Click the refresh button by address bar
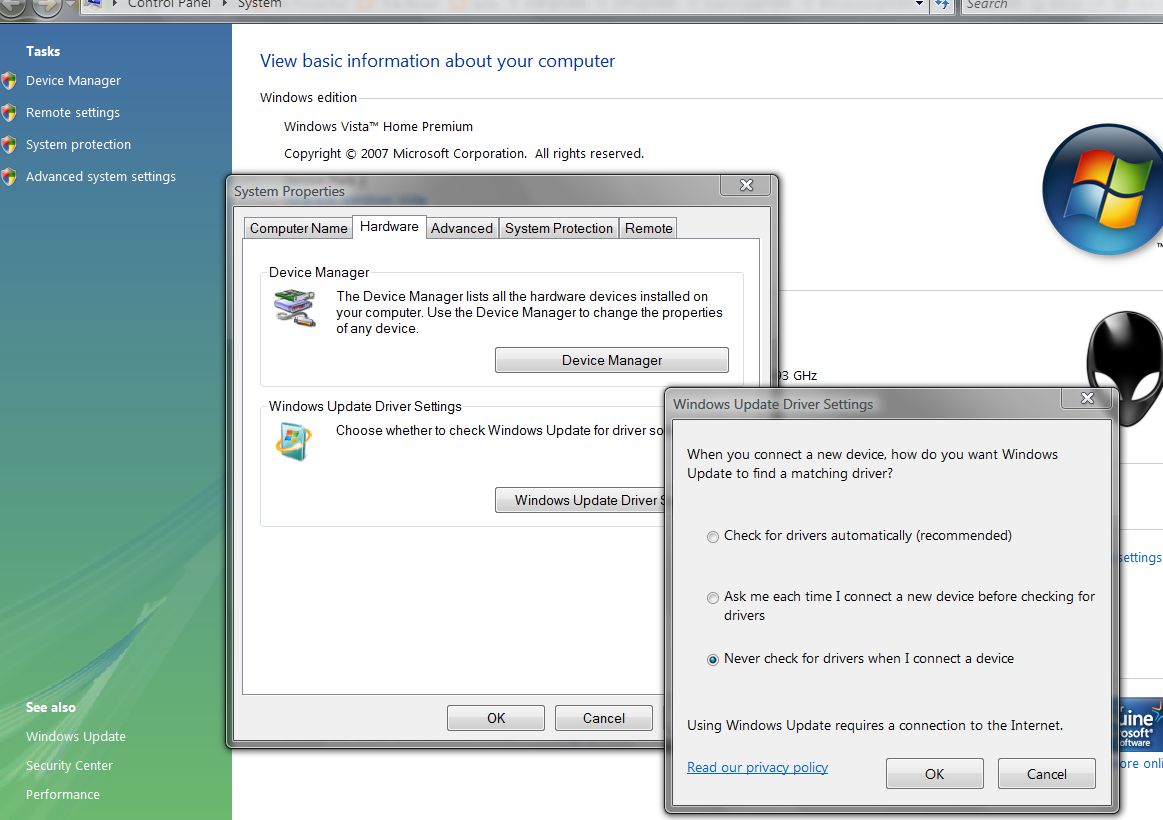The height and width of the screenshot is (820, 1163). click(x=941, y=5)
